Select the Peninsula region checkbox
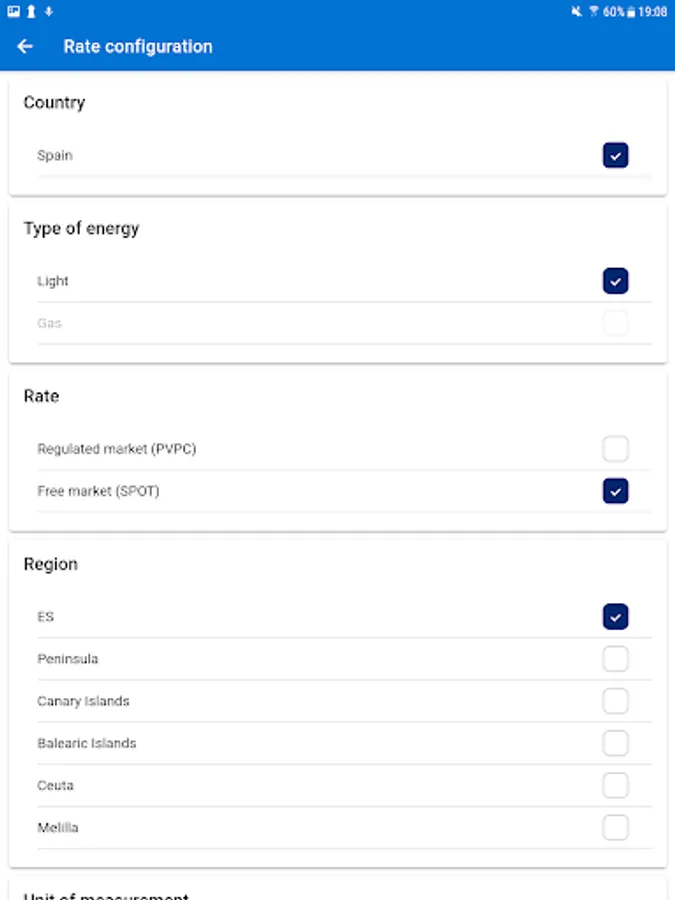675x900 pixels. 615,659
